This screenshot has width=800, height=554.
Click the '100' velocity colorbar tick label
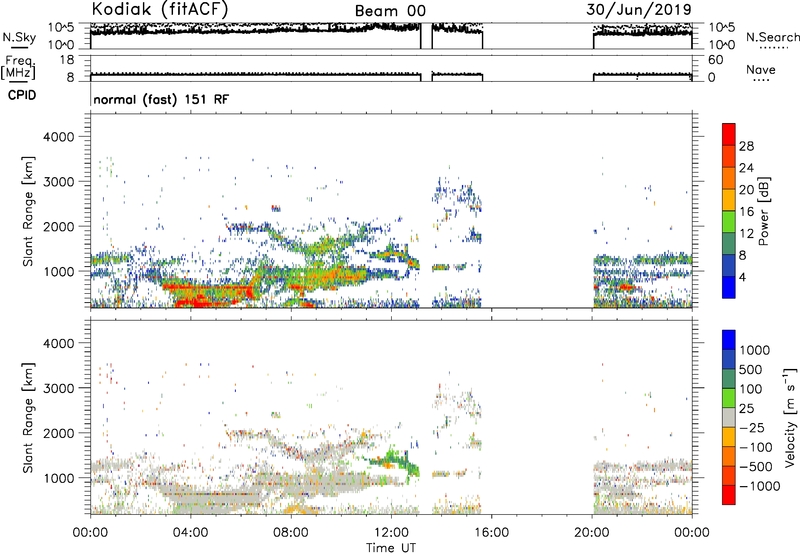(751, 389)
